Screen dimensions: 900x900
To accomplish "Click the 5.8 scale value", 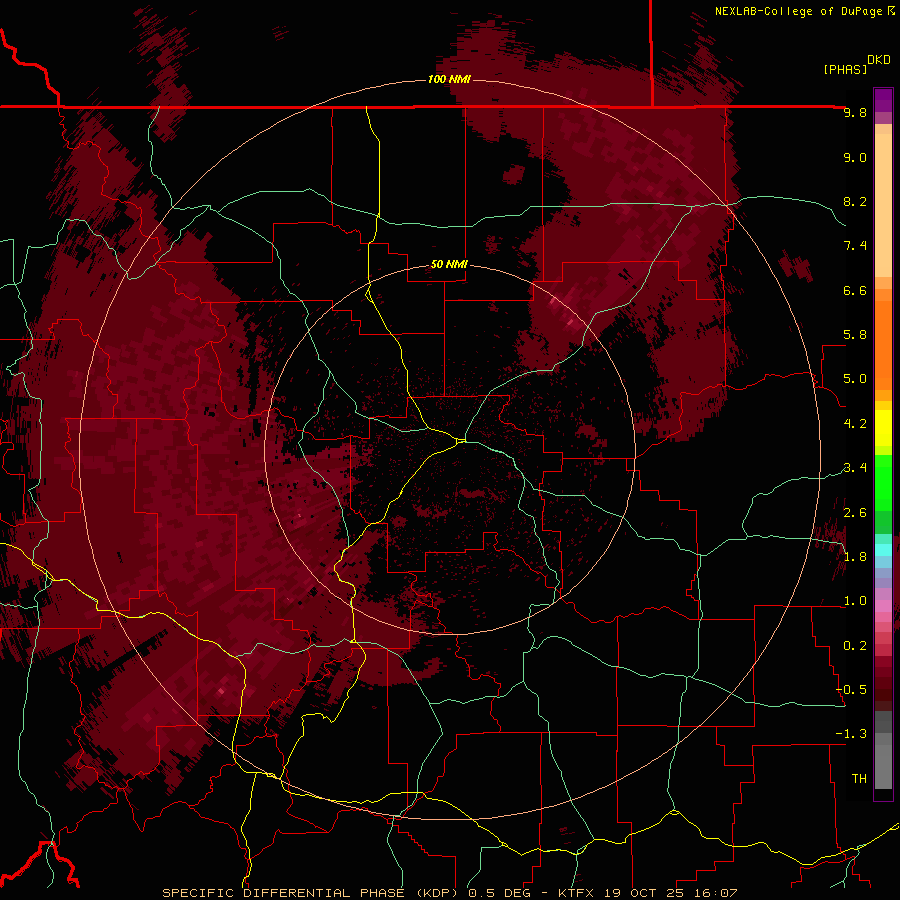I will (x=855, y=335).
